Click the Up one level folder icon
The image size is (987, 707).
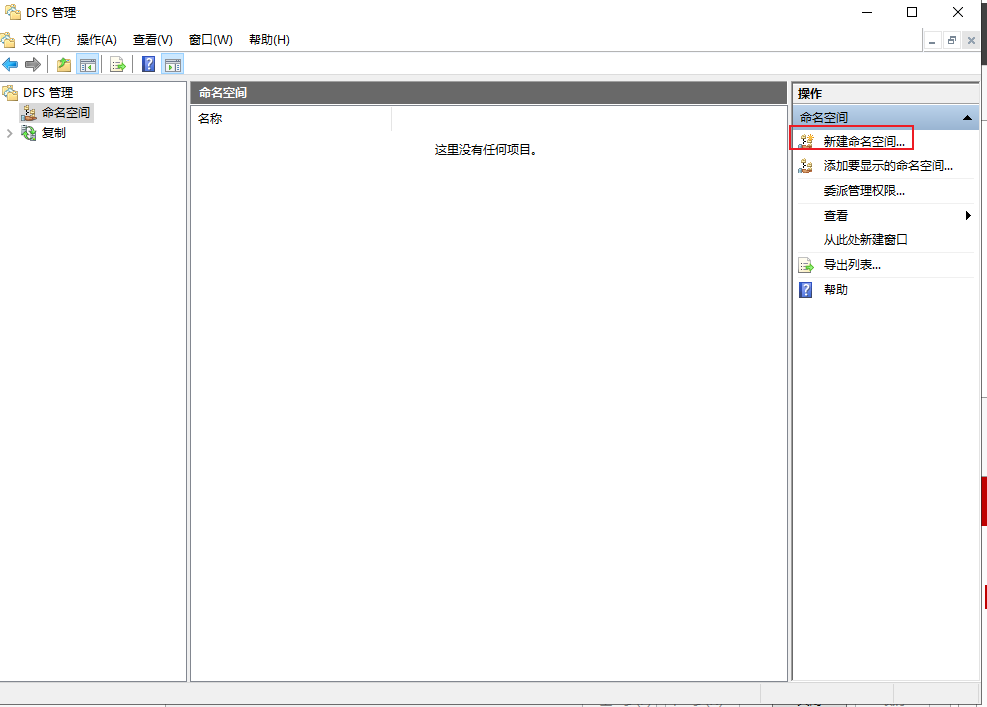point(64,64)
